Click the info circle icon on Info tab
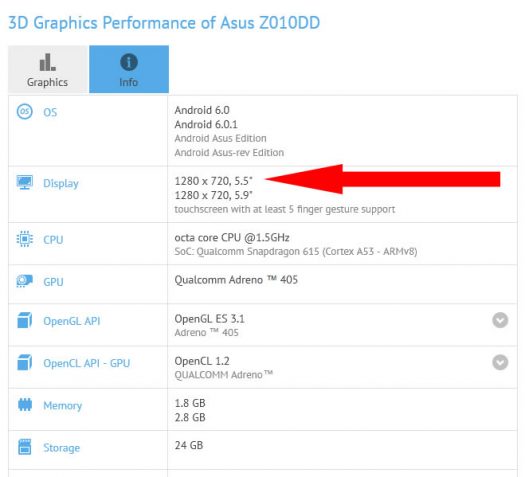525x477 pixels. click(129, 62)
